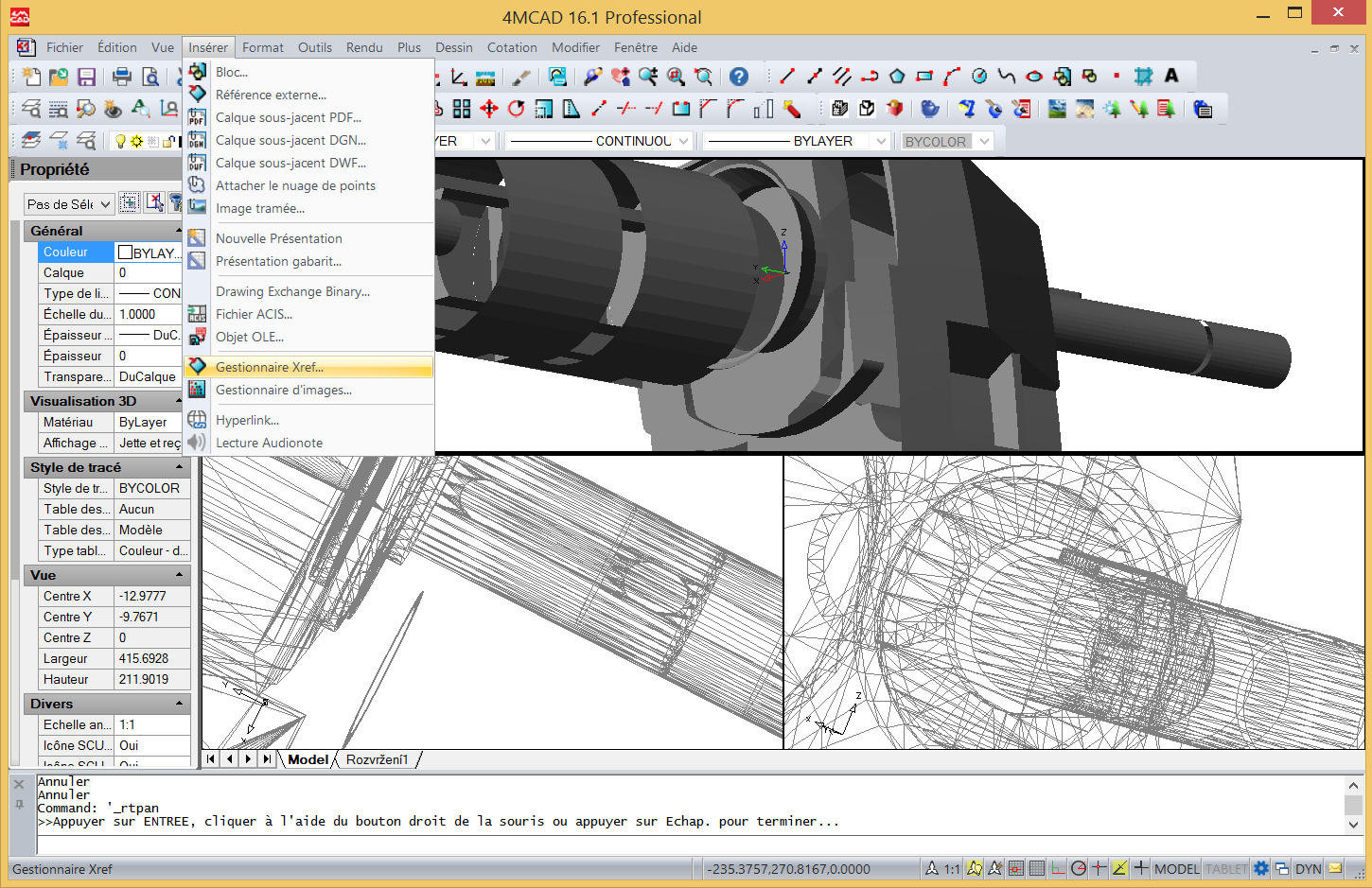Toggle ortho mode in status bar
The width and height of the screenshot is (1372, 888).
[x=1058, y=868]
